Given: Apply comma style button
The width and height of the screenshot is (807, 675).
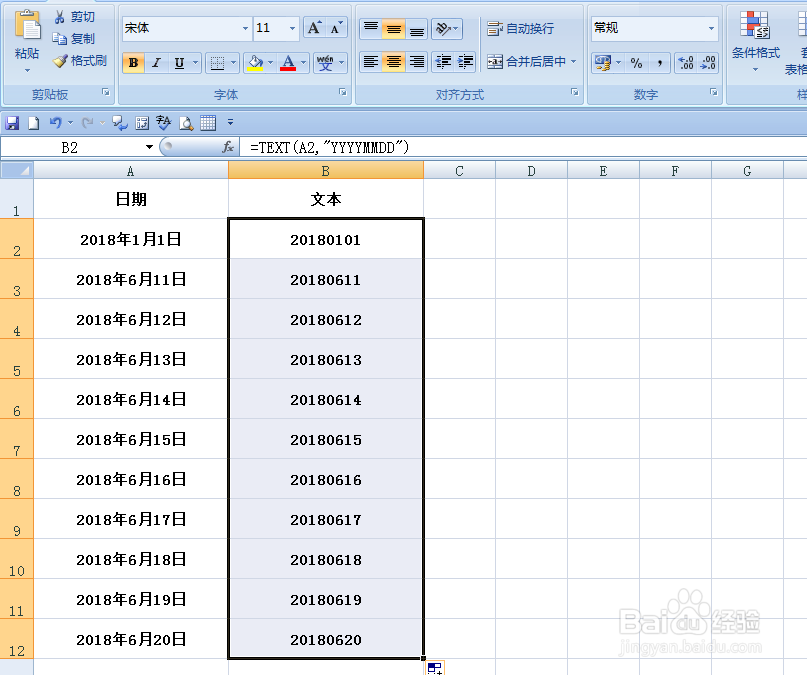Looking at the screenshot, I should click(659, 63).
